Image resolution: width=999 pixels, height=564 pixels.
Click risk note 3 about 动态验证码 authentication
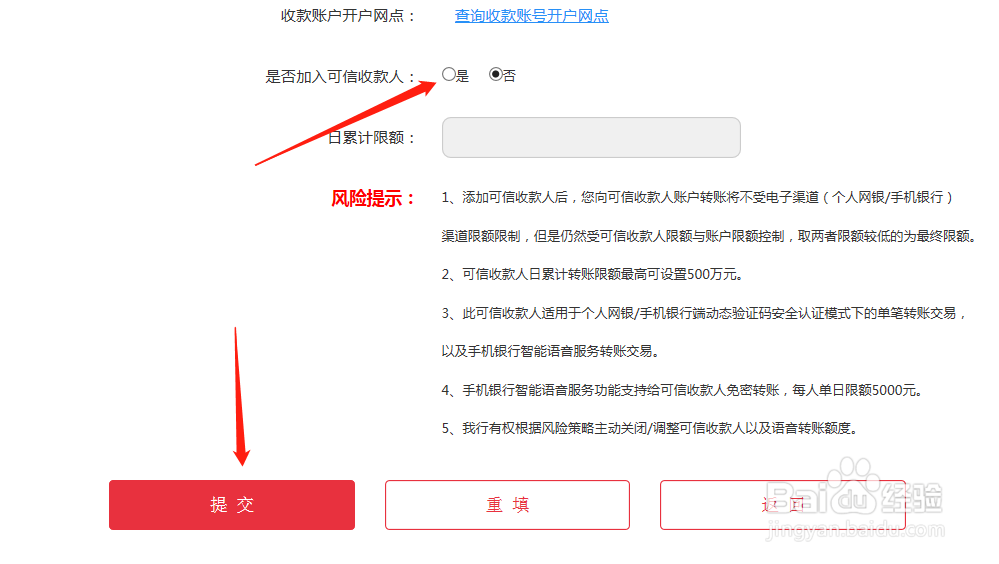tap(704, 332)
